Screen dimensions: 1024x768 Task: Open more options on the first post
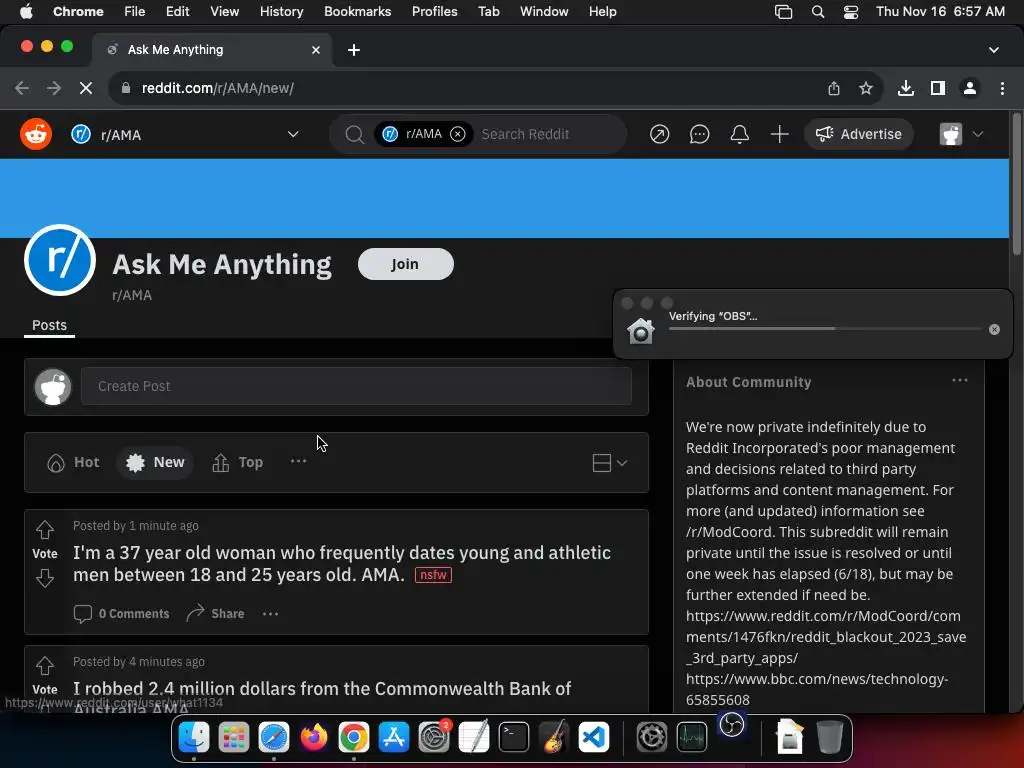(x=270, y=614)
